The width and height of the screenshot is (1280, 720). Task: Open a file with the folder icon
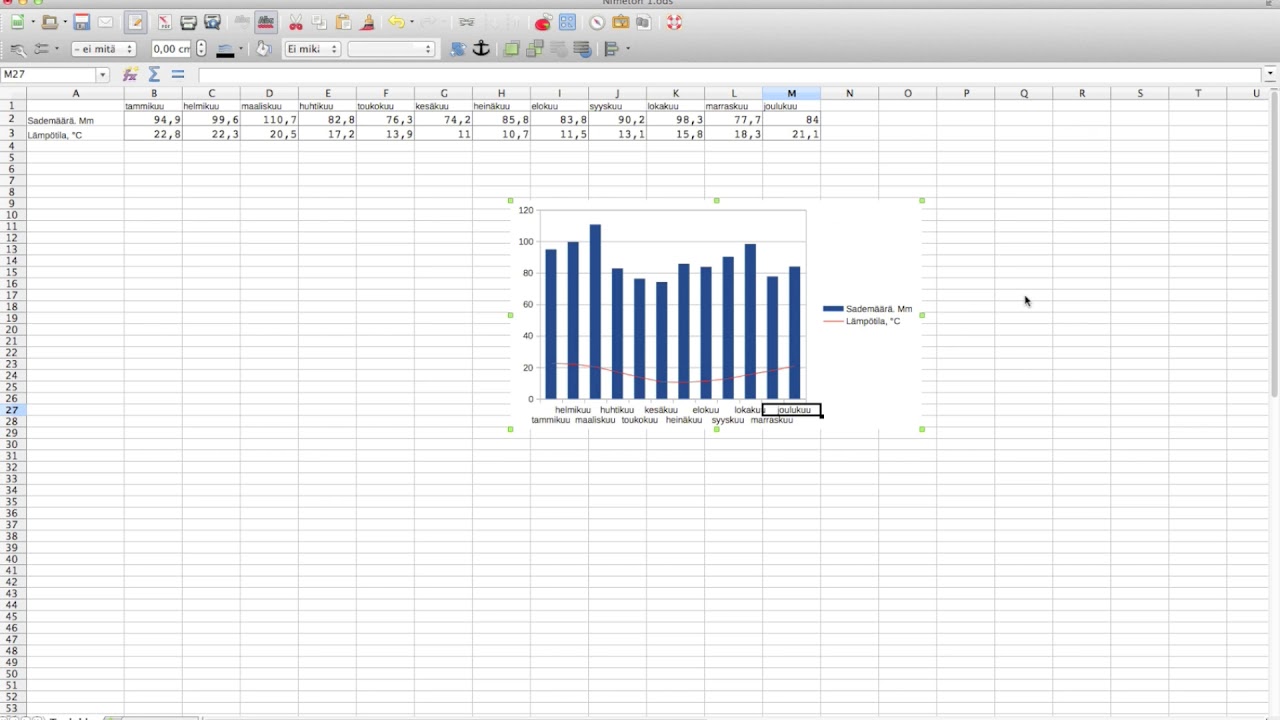(49, 22)
